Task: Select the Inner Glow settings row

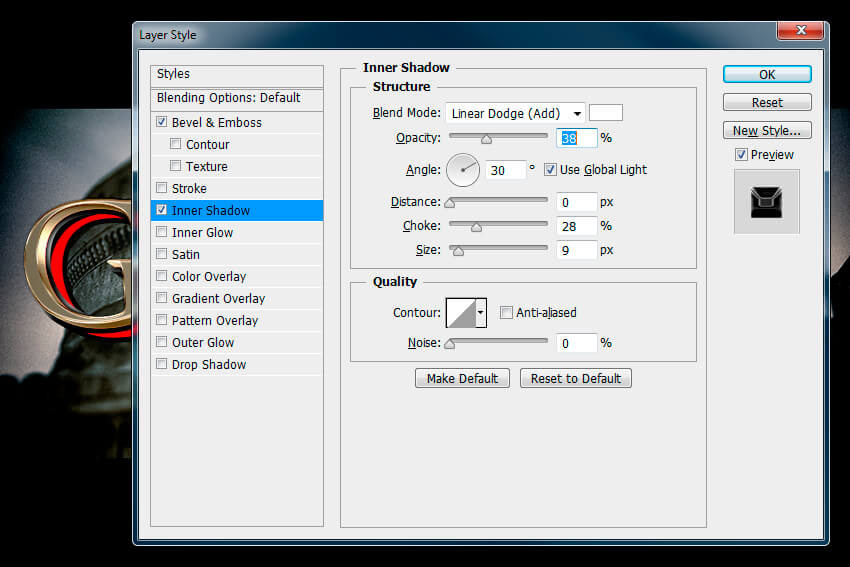Action: pyautogui.click(x=237, y=233)
